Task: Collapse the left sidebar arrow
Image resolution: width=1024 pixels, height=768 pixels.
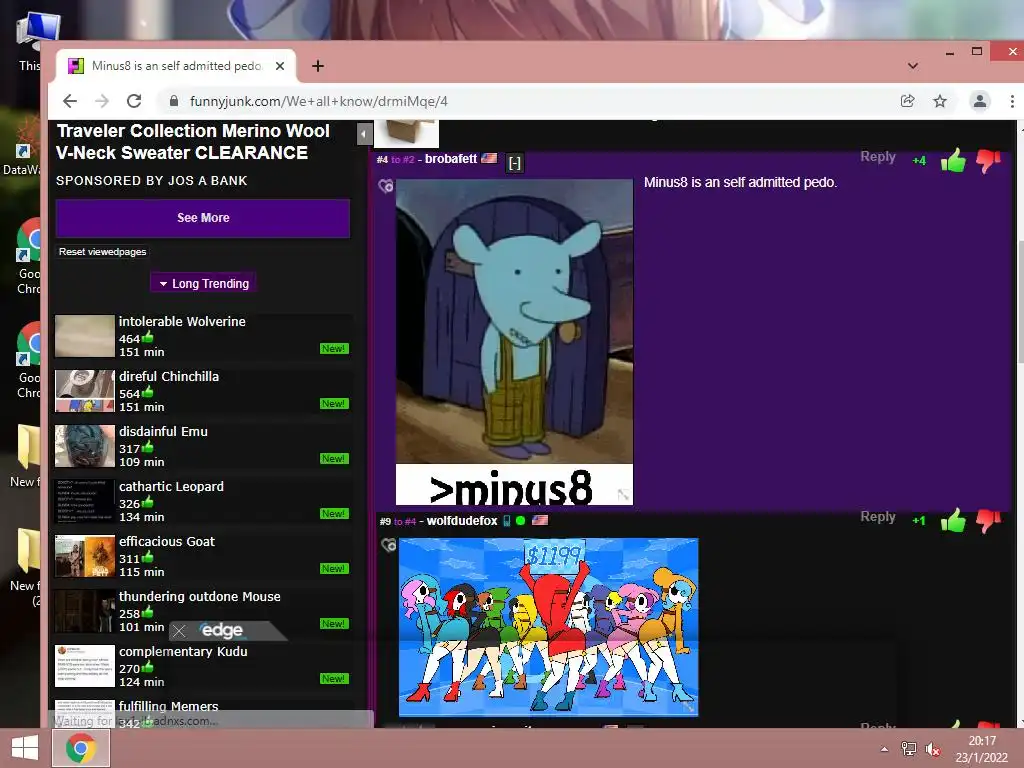Action: coord(364,135)
